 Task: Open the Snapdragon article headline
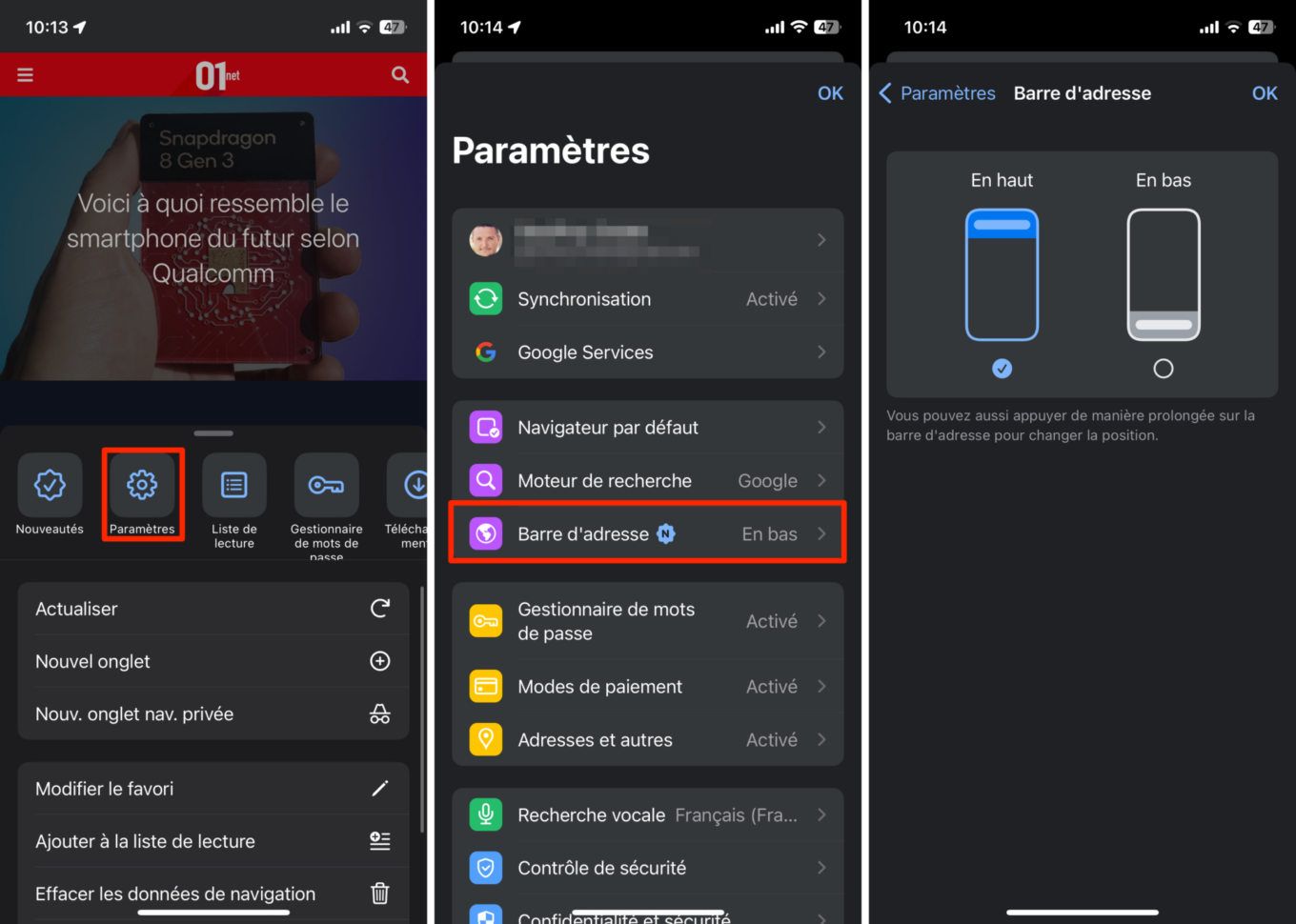(x=213, y=238)
